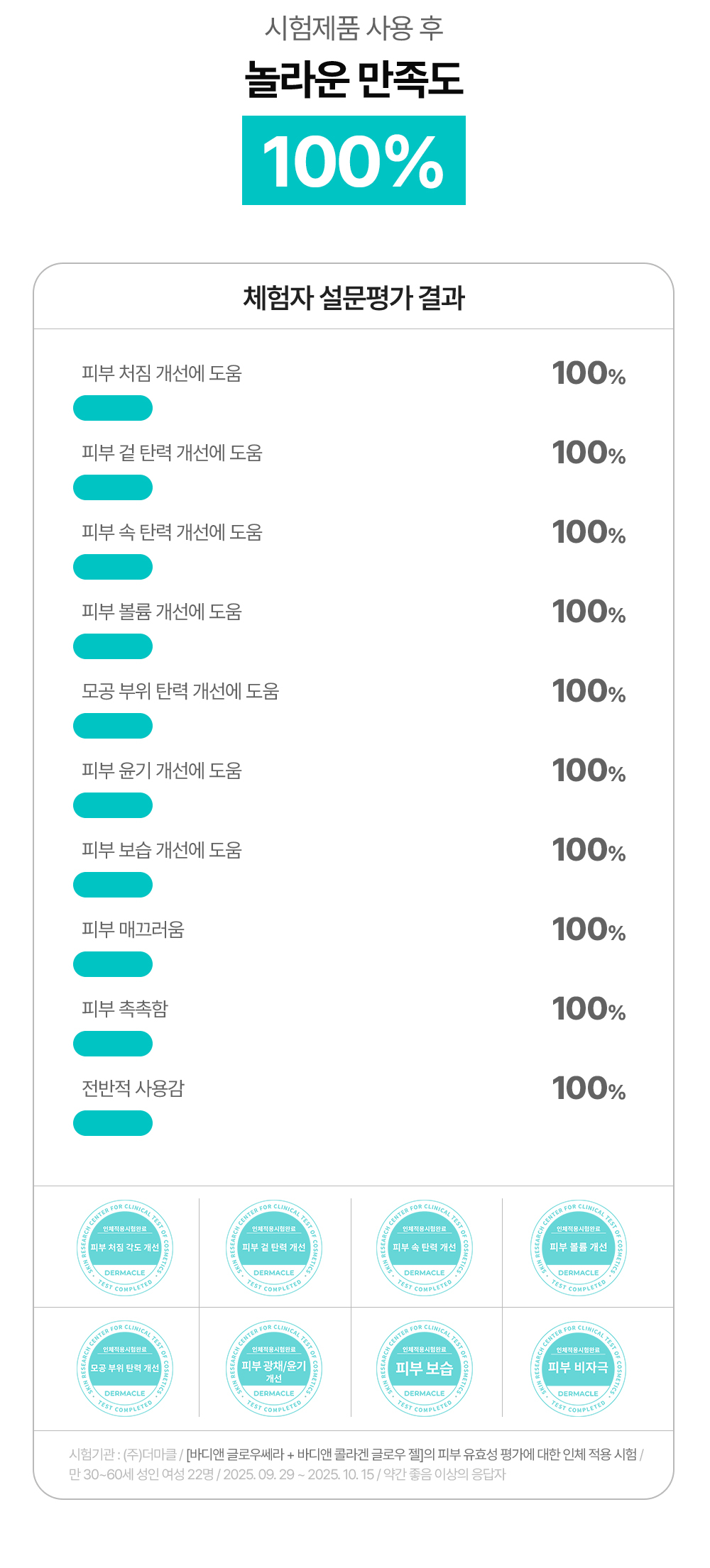Click the large teal 100% banner
The image size is (710, 1568).
[x=354, y=160]
